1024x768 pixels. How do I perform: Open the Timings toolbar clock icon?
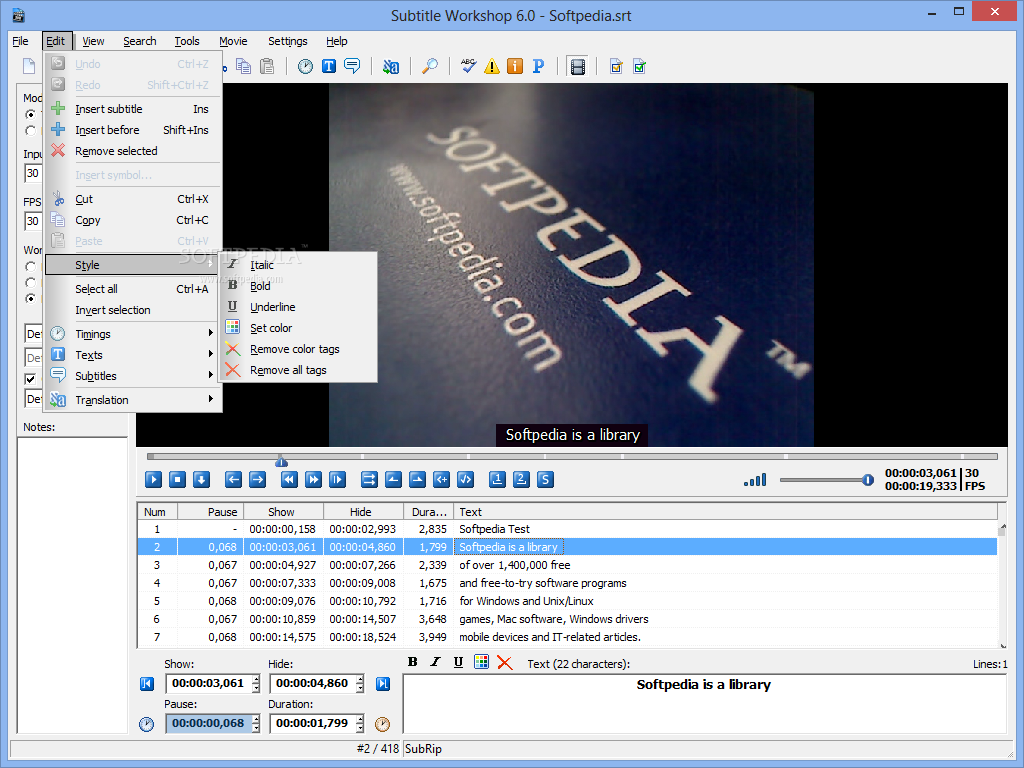305,66
